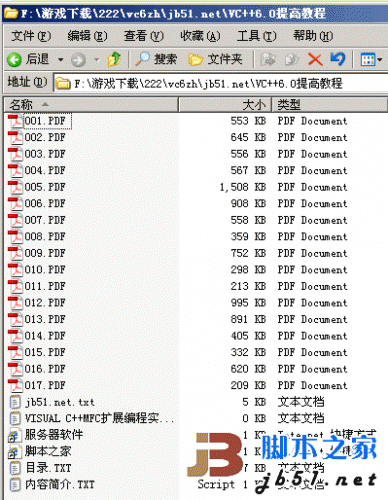Open the 工具(T) menu
The height and width of the screenshot is (500, 388).
coord(256,36)
